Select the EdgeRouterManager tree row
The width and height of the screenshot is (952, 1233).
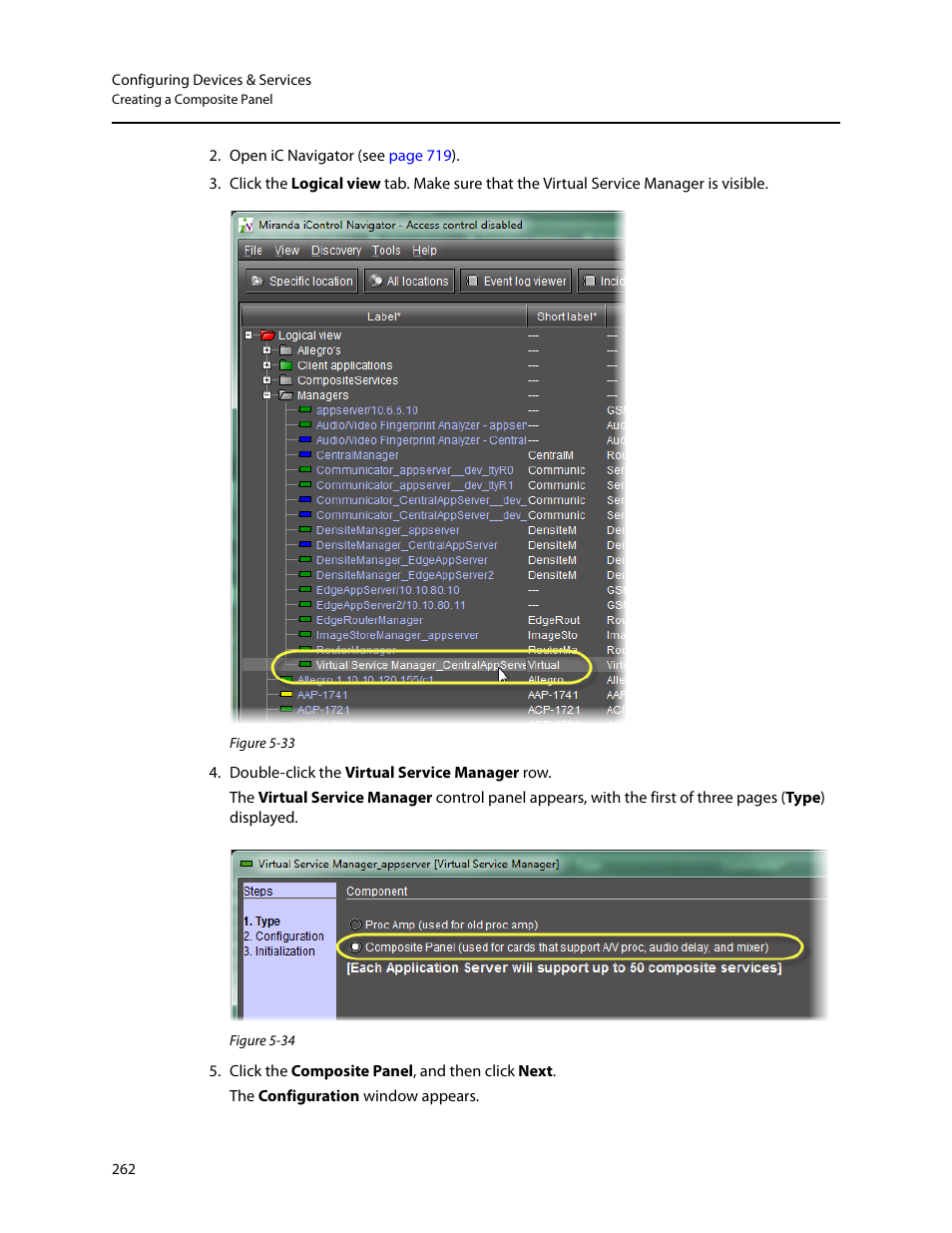click(x=432, y=620)
